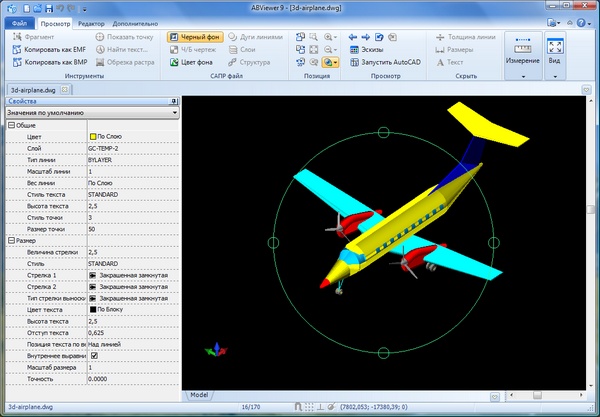Click the Цвет фона background color icon
The width and height of the screenshot is (600, 417).
click(173, 61)
